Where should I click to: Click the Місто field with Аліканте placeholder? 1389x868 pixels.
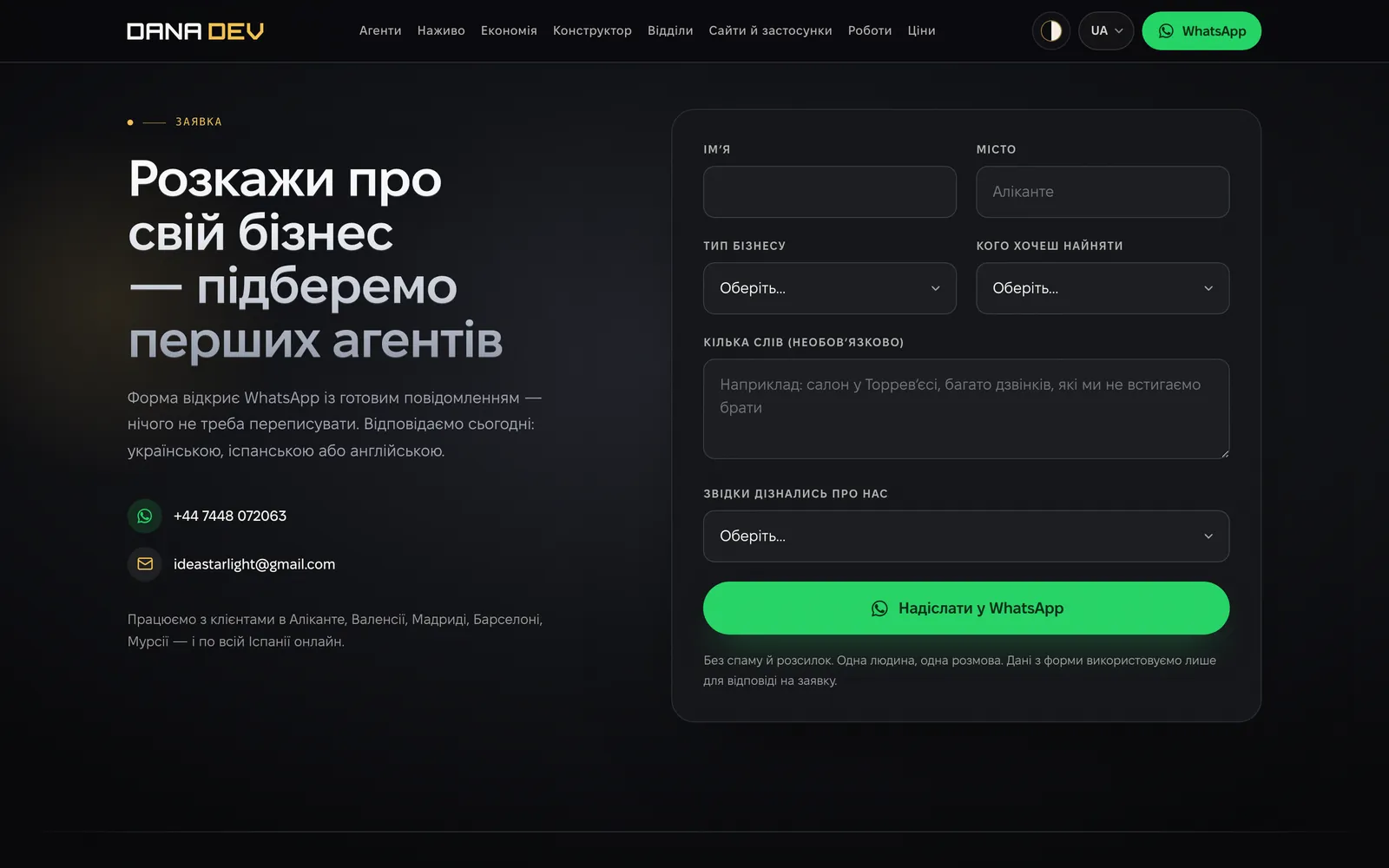click(1103, 192)
